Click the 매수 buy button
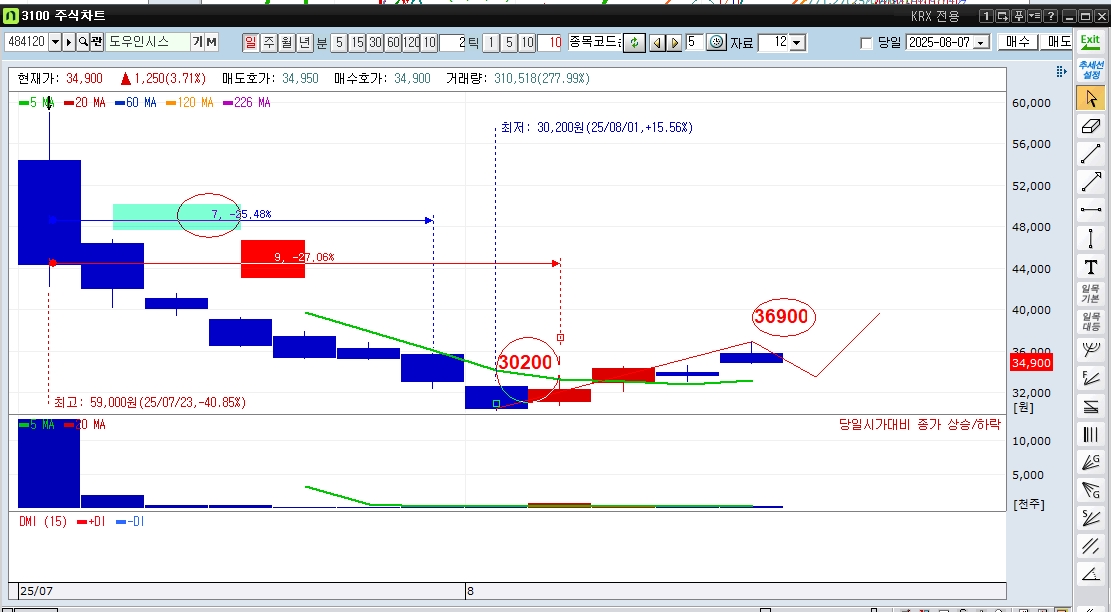This screenshot has height=612, width=1111. tap(1017, 42)
